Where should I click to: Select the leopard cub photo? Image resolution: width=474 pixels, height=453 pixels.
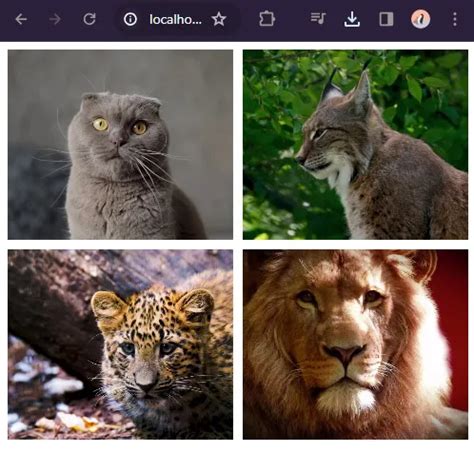pos(120,344)
